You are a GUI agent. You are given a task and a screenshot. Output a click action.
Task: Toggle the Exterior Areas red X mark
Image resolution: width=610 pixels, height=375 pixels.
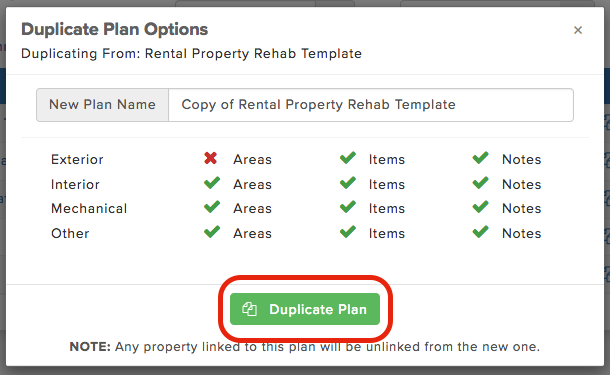pos(210,158)
